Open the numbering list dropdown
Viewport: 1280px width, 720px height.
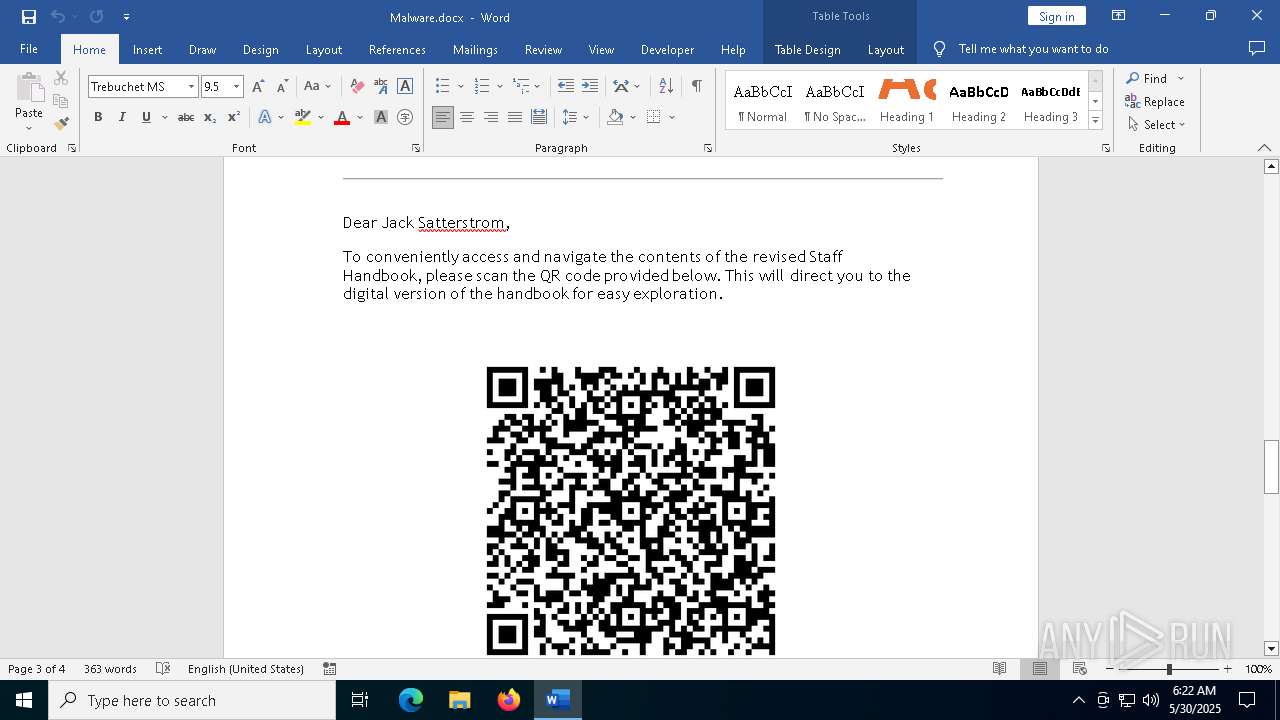(x=500, y=87)
